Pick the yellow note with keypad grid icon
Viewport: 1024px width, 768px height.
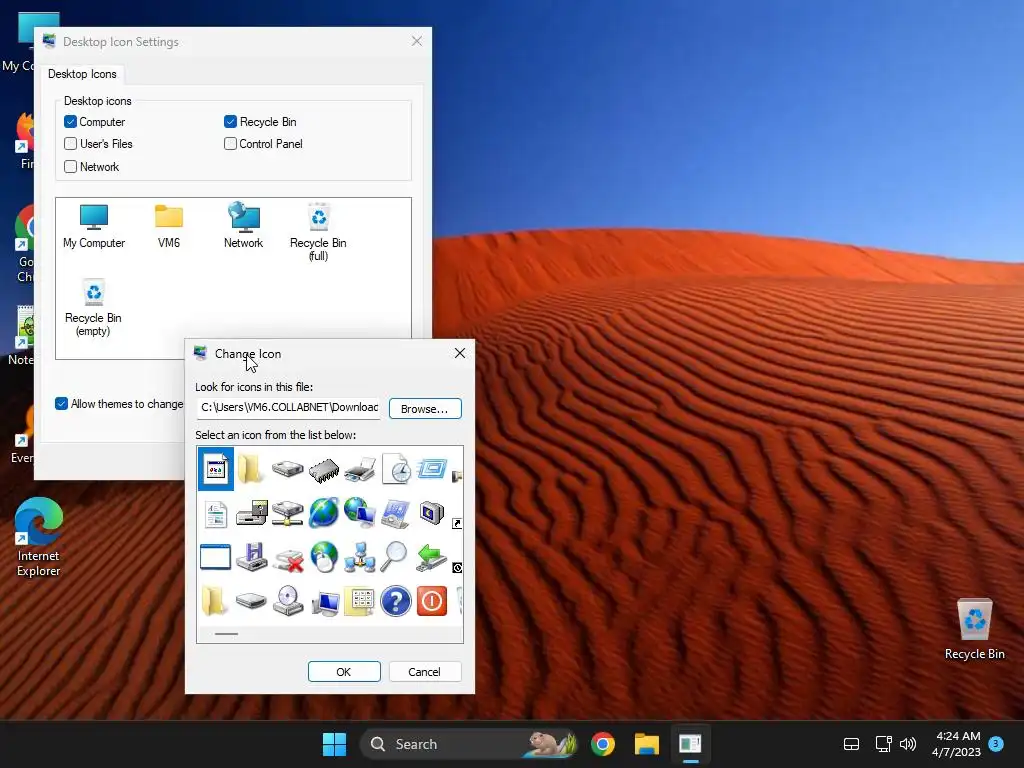(360, 601)
